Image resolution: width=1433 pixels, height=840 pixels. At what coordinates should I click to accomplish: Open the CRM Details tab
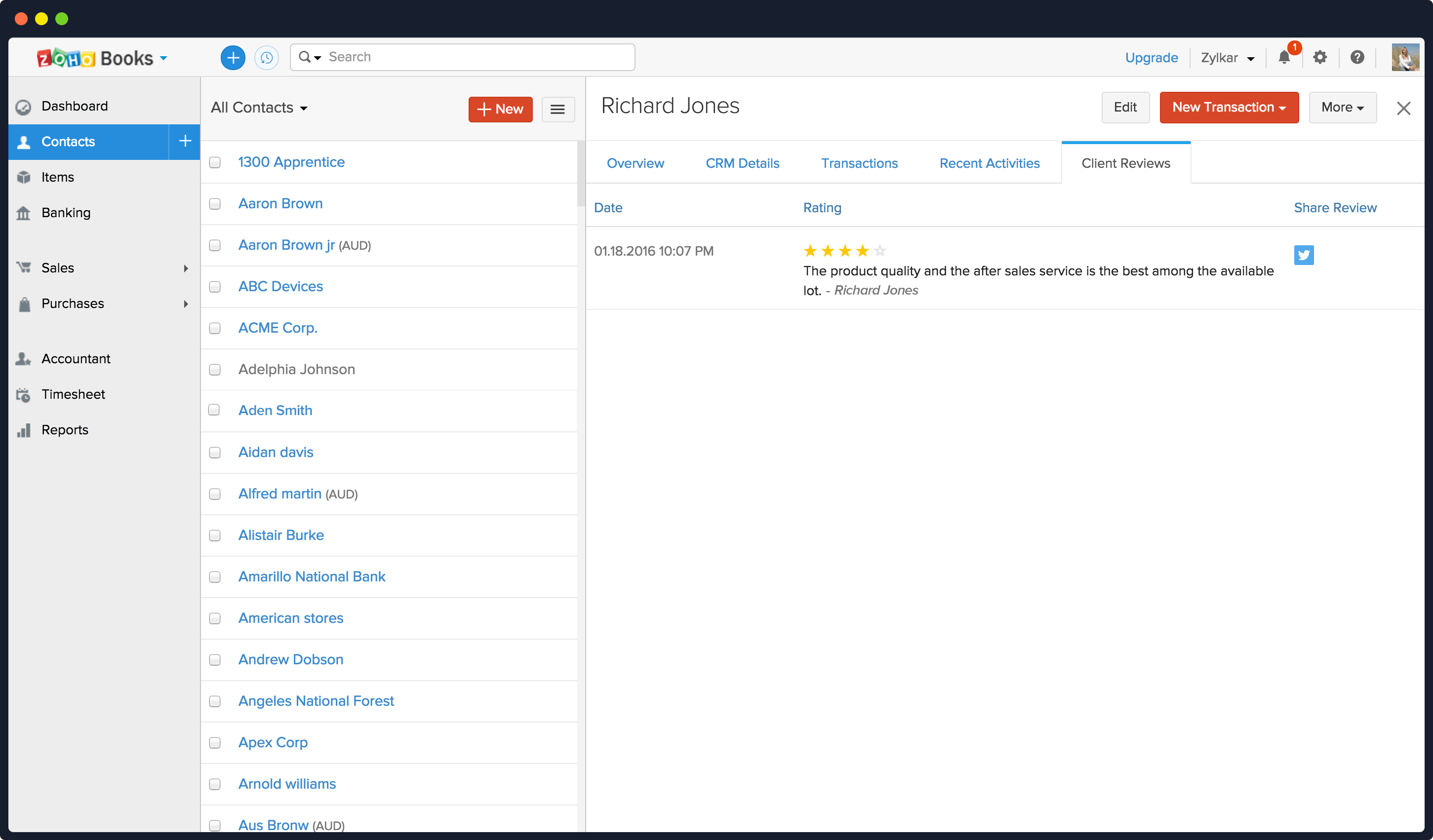pos(742,163)
